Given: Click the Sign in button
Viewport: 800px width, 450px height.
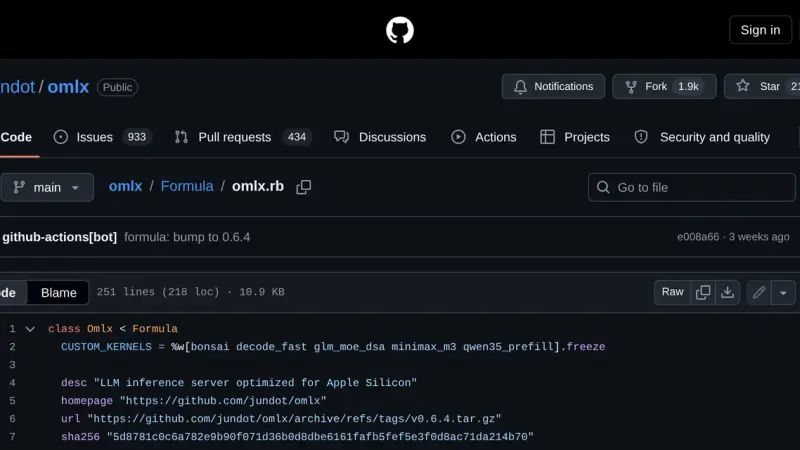Looking at the screenshot, I should coord(760,30).
